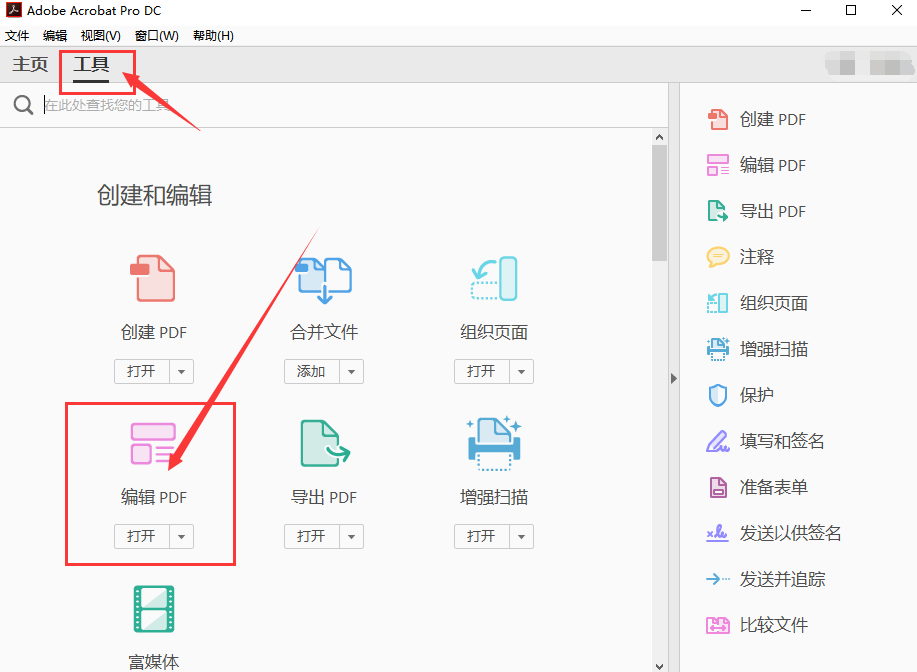
Task: Open the 帮助(H) menu
Action: click(213, 36)
